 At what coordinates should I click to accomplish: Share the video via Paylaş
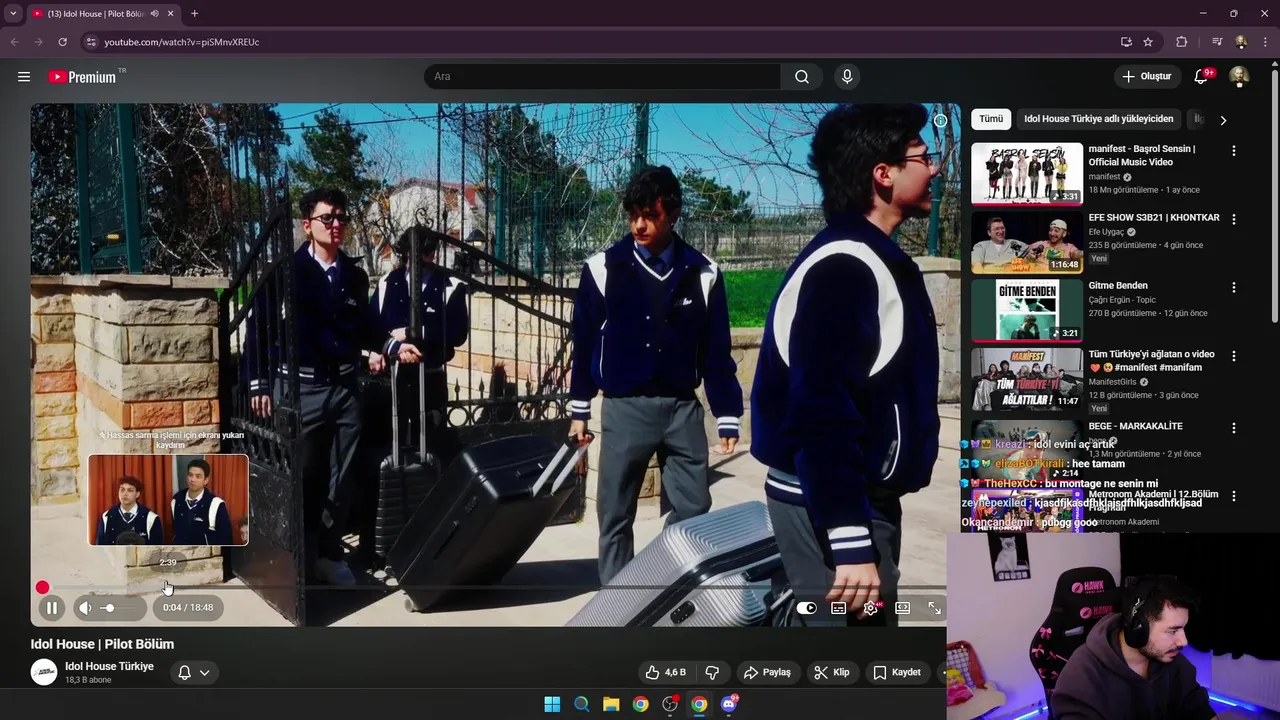[768, 672]
